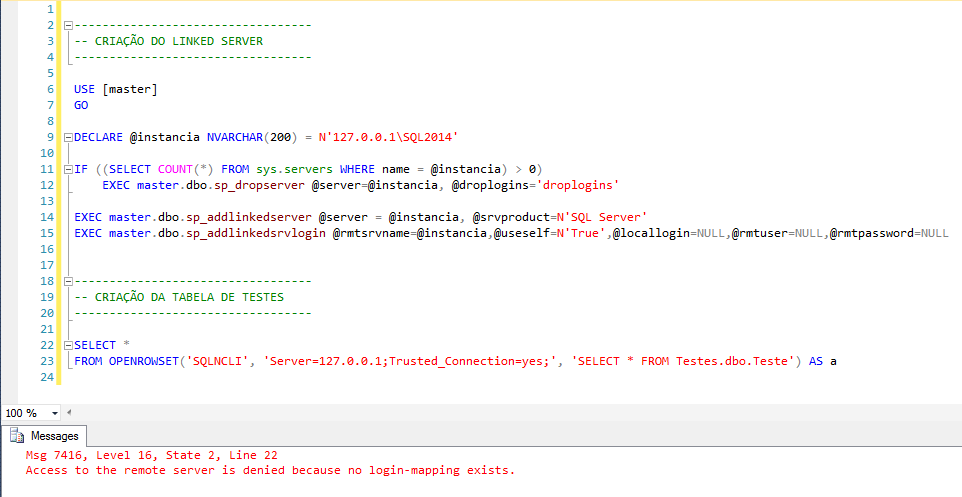This screenshot has height=497, width=962.
Task: Click the GO statement on line 7
Action: [81, 106]
